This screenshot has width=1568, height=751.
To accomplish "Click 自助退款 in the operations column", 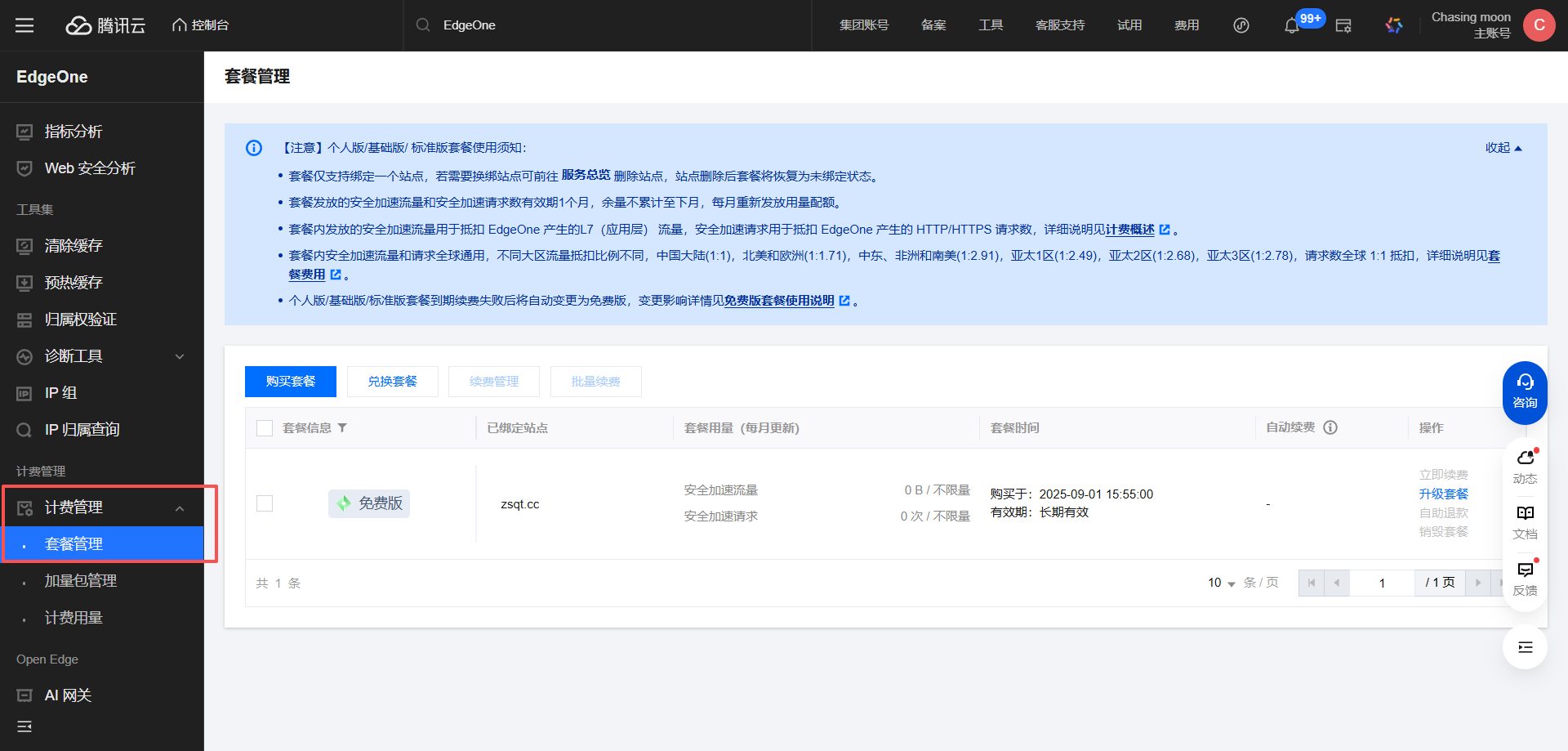I will point(1443,513).
